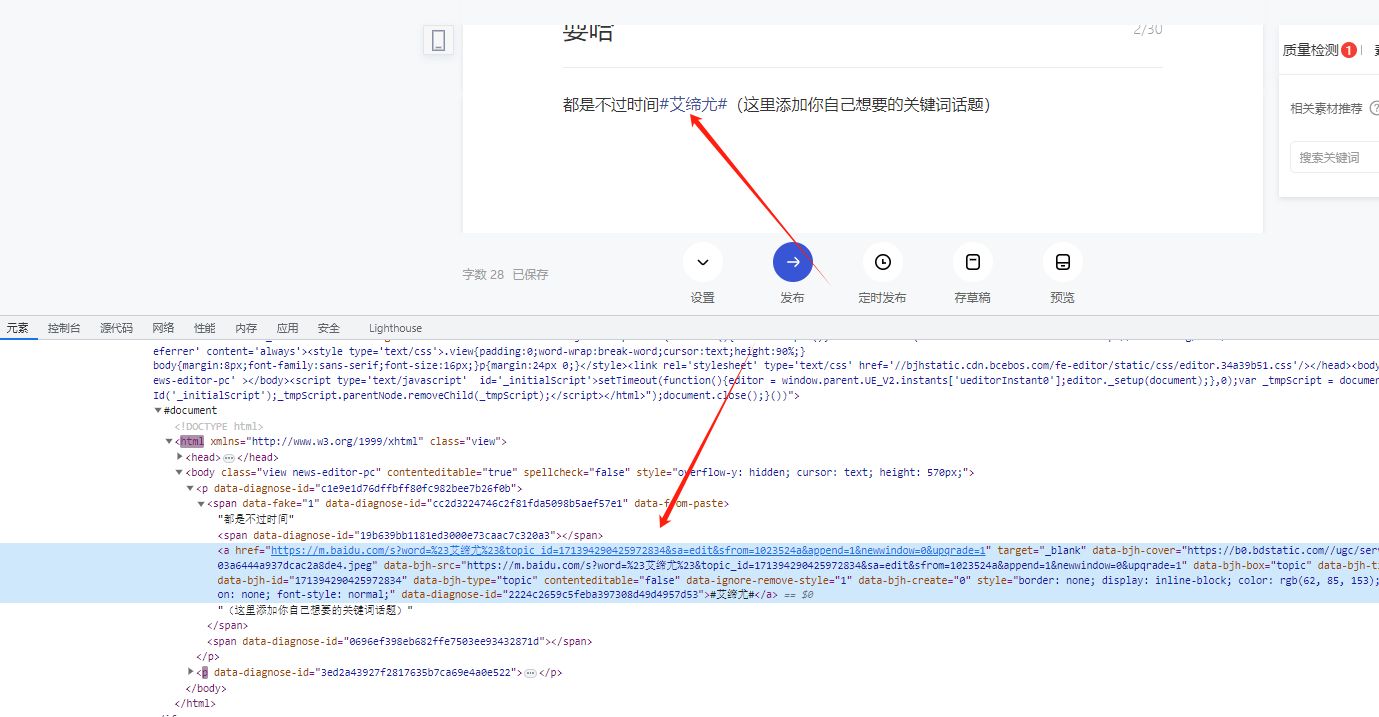
Task: Collapse the body element node
Action: [x=180, y=473]
